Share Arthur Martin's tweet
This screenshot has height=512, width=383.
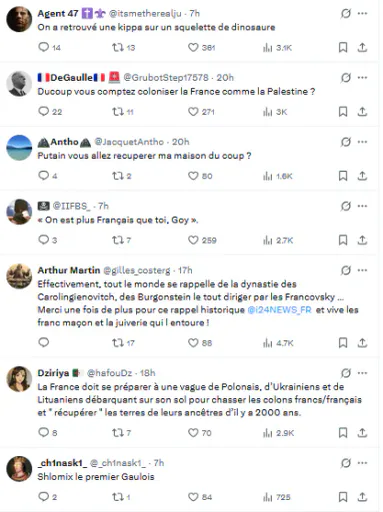pyautogui.click(x=362, y=343)
